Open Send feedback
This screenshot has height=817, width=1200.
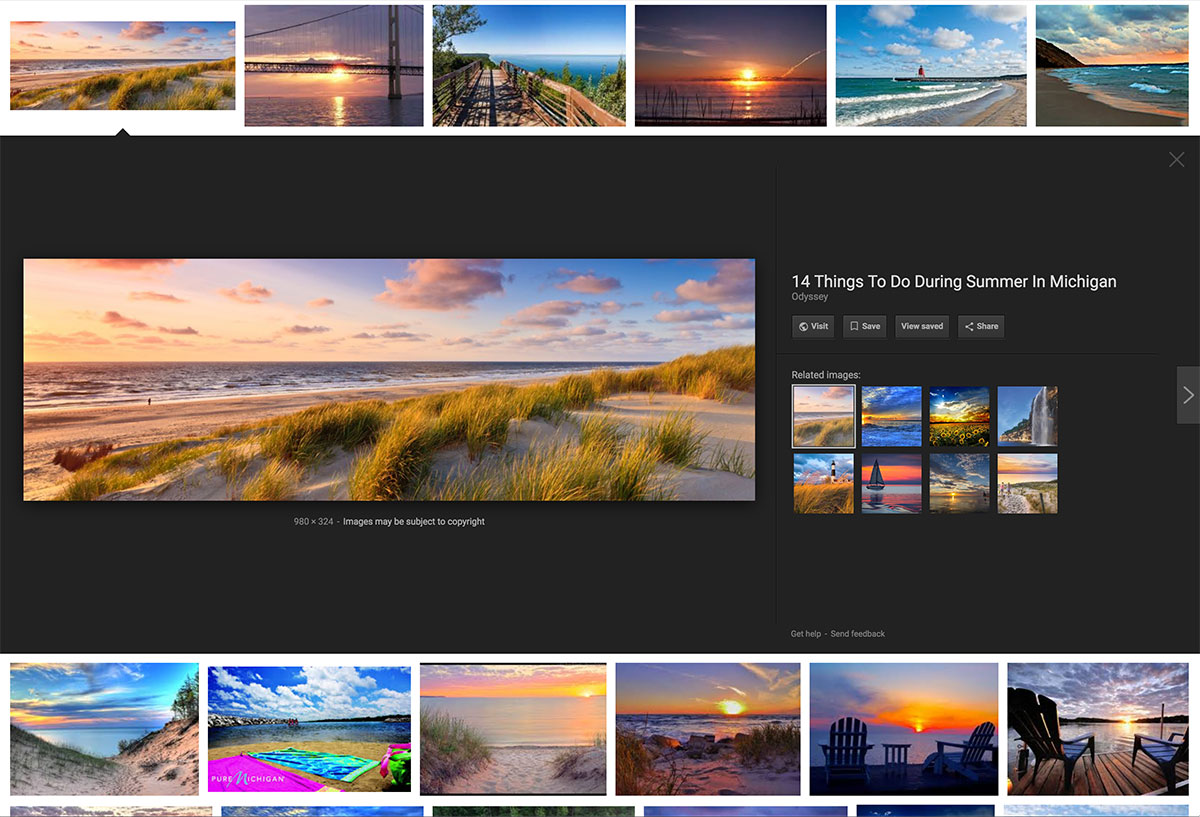pos(856,633)
